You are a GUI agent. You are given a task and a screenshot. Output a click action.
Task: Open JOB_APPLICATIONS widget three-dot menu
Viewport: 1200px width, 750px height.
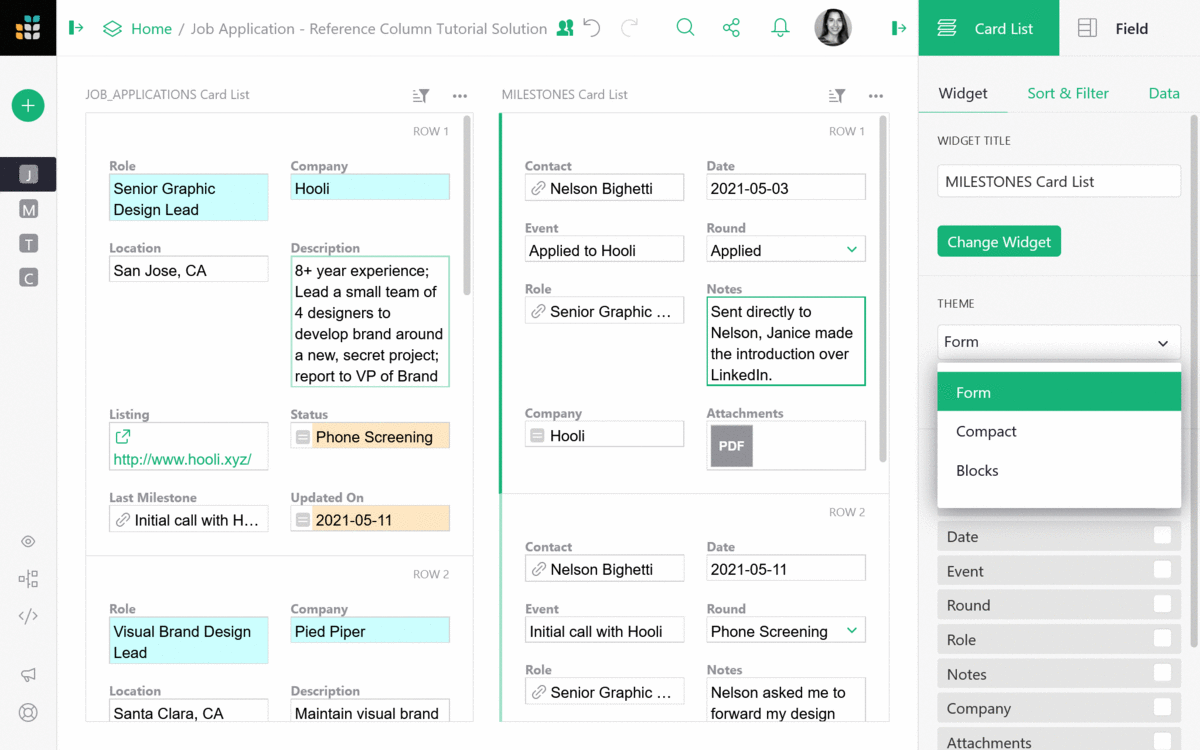click(460, 96)
